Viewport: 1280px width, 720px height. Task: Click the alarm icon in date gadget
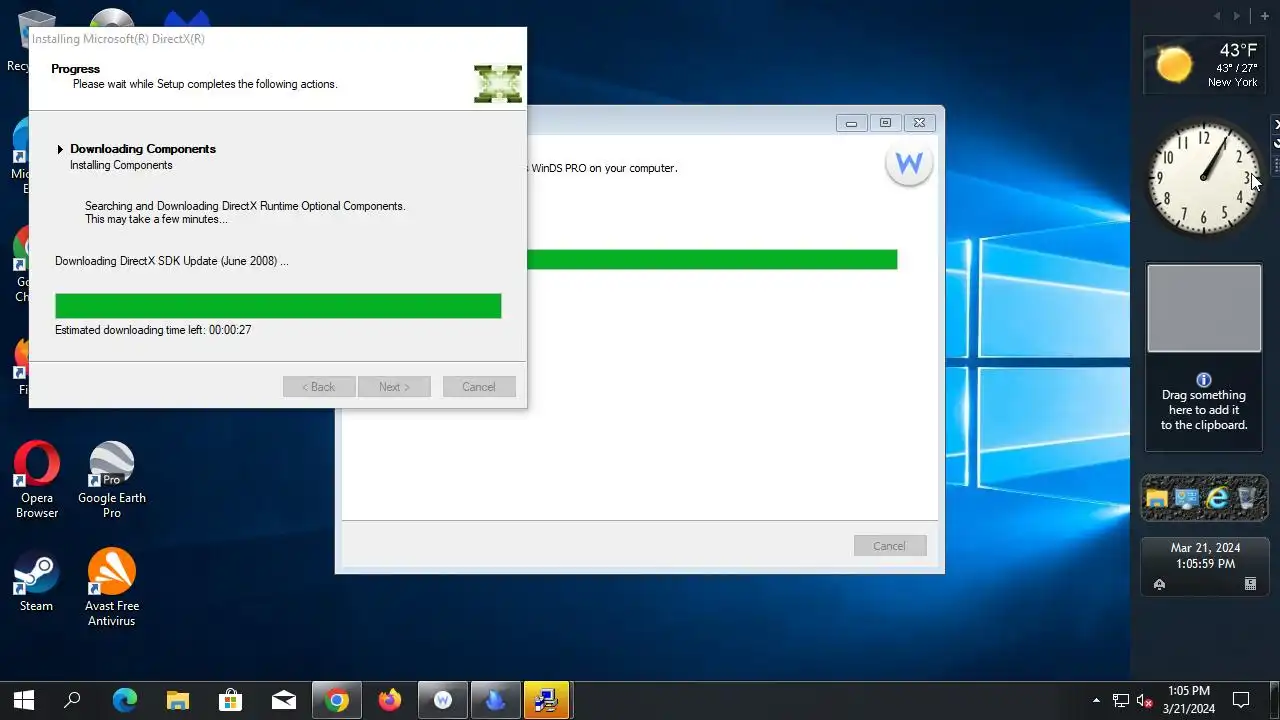[1160, 584]
